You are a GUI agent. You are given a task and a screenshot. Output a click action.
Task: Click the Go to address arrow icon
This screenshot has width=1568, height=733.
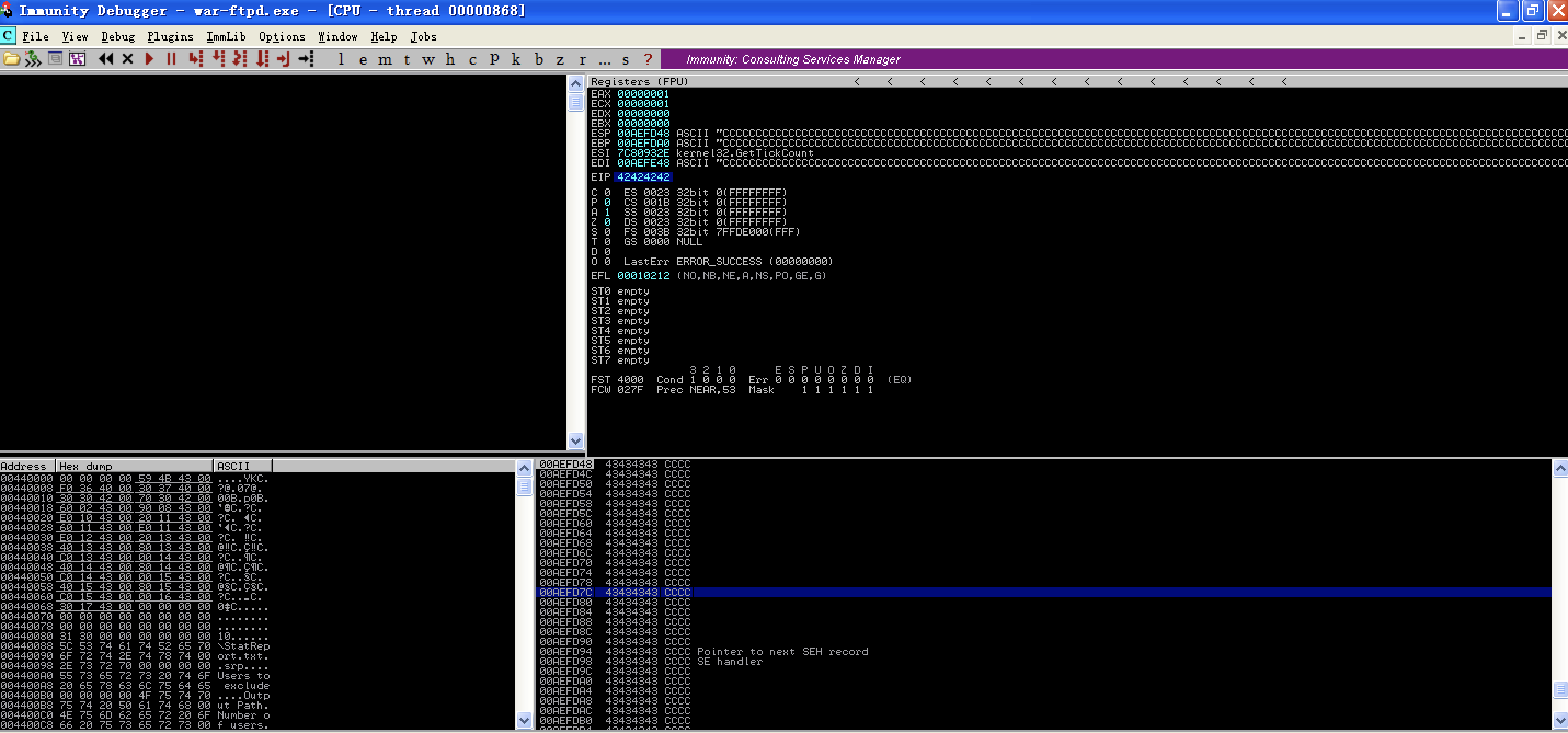click(306, 59)
